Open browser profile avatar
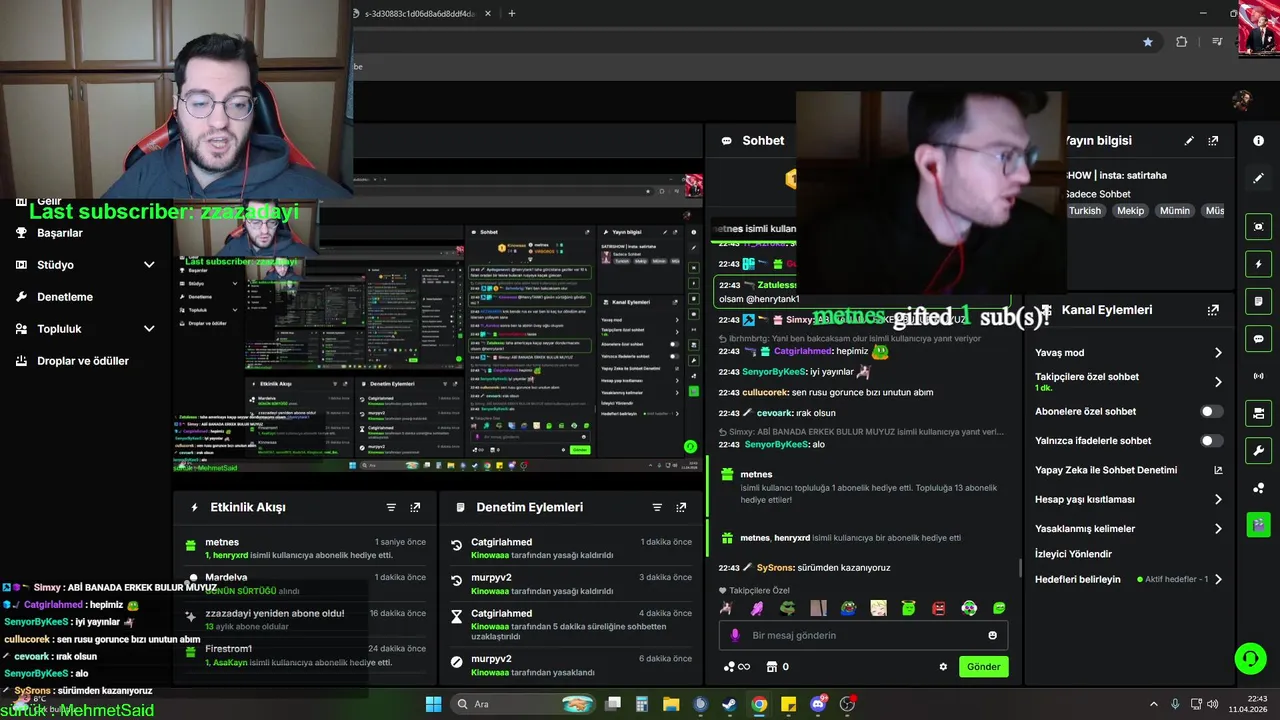This screenshot has height=720, width=1280. tap(1242, 100)
